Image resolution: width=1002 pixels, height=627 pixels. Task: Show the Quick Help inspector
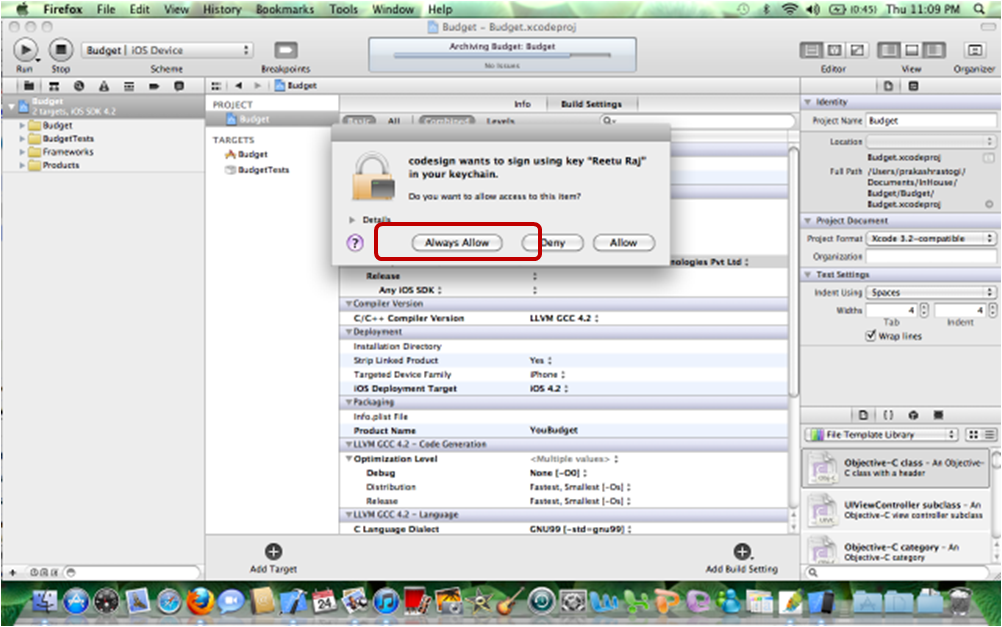[913, 86]
